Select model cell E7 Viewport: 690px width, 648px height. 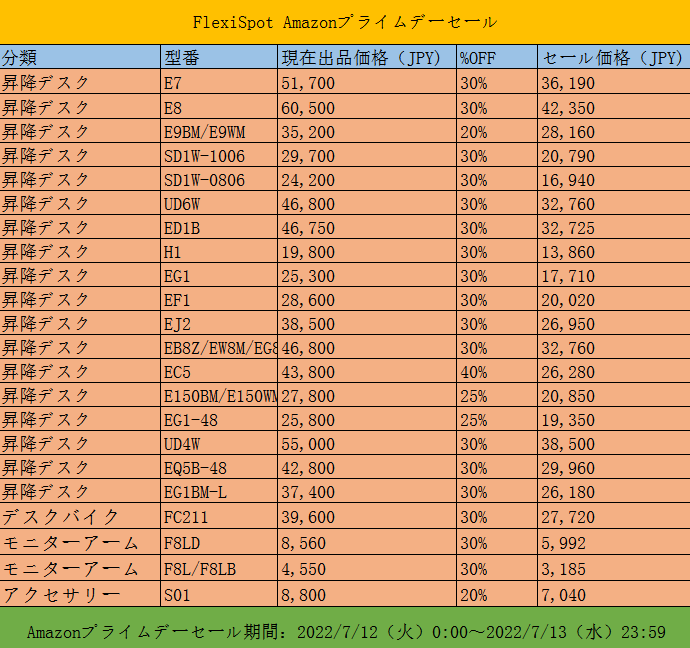tap(219, 81)
